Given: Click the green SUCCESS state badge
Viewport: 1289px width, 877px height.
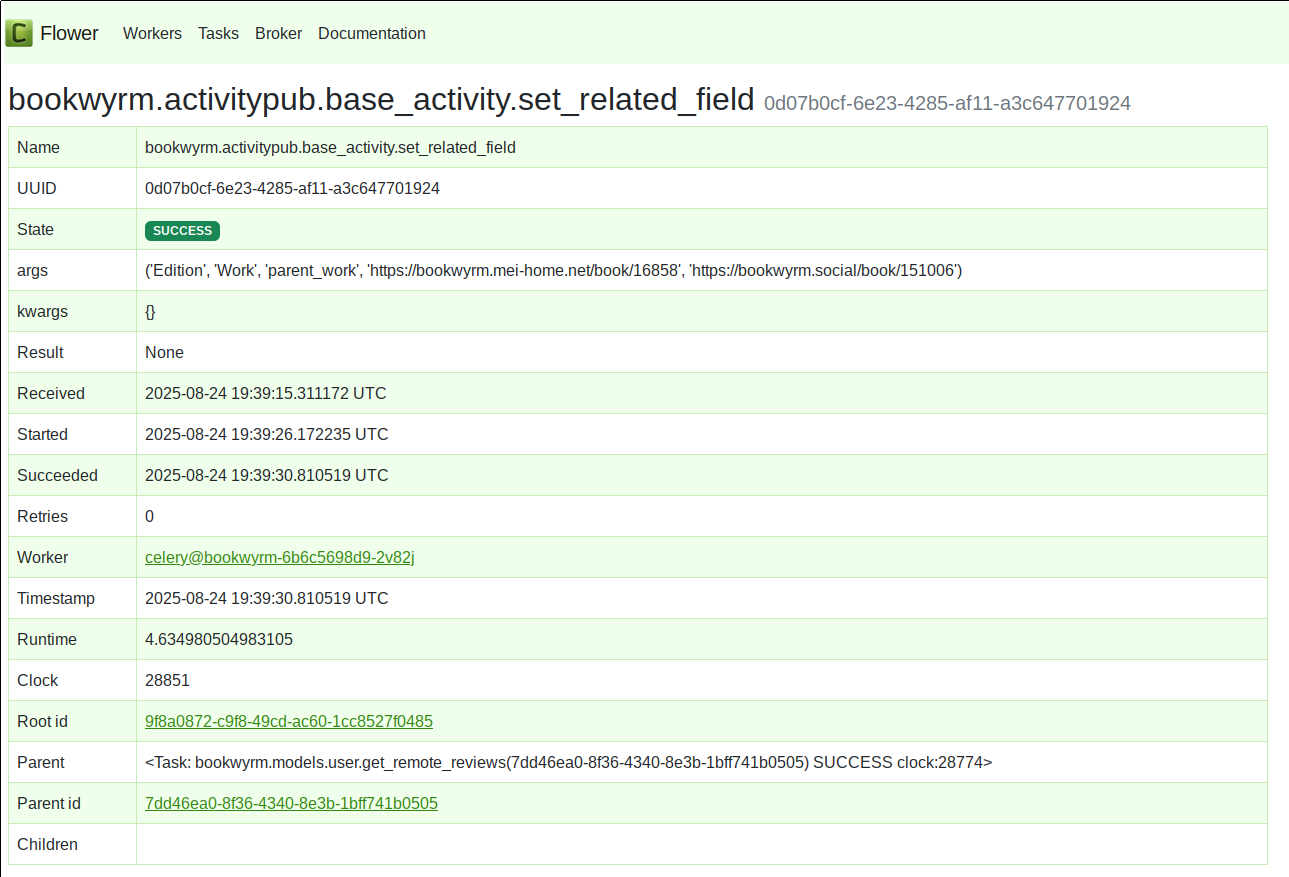Looking at the screenshot, I should coord(181,230).
